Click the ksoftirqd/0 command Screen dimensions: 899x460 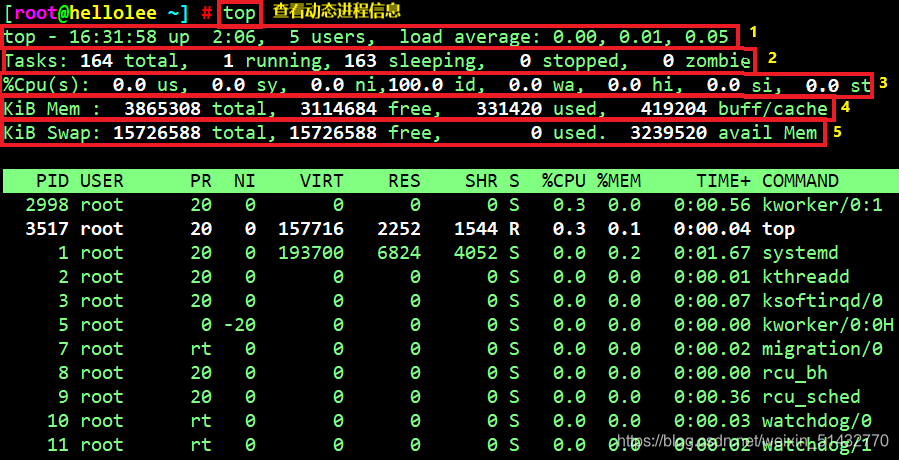pyautogui.click(x=822, y=301)
